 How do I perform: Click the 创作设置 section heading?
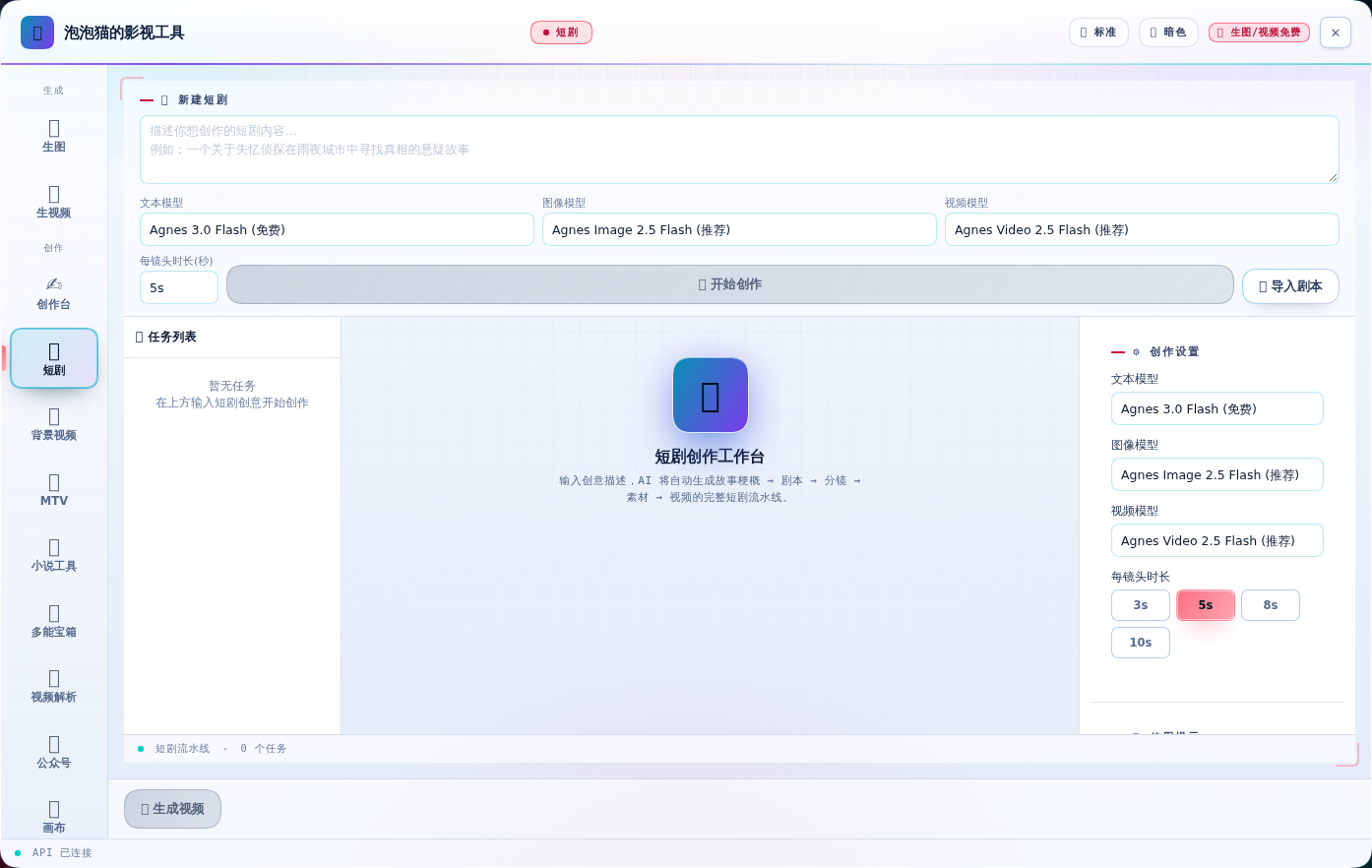[1173, 351]
